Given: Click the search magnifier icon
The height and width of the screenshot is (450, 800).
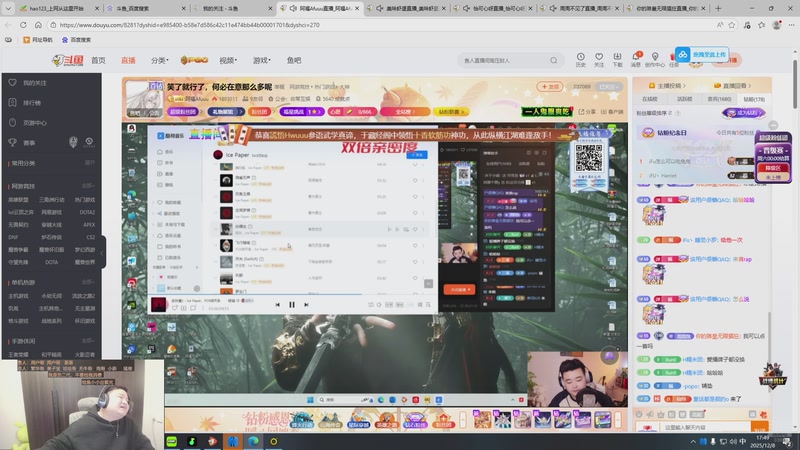Looking at the screenshot, I should 554,60.
